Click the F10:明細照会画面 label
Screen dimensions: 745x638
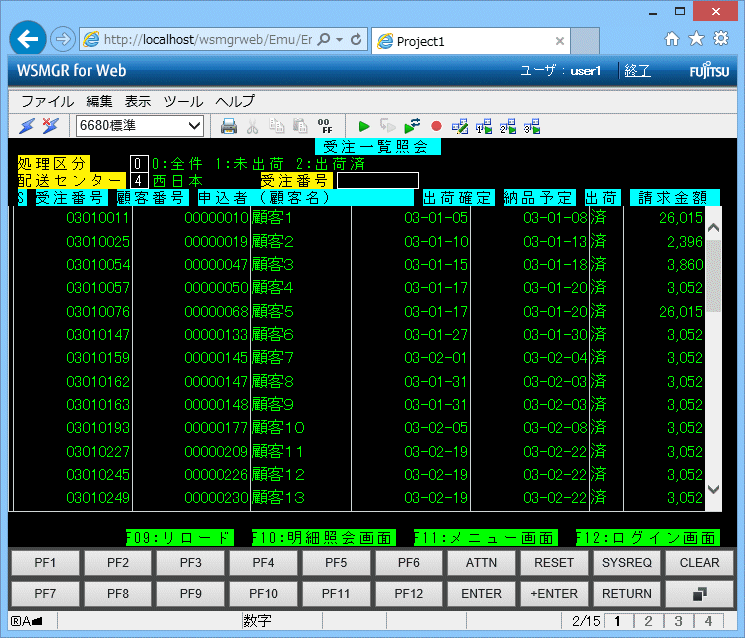pyautogui.click(x=324, y=538)
